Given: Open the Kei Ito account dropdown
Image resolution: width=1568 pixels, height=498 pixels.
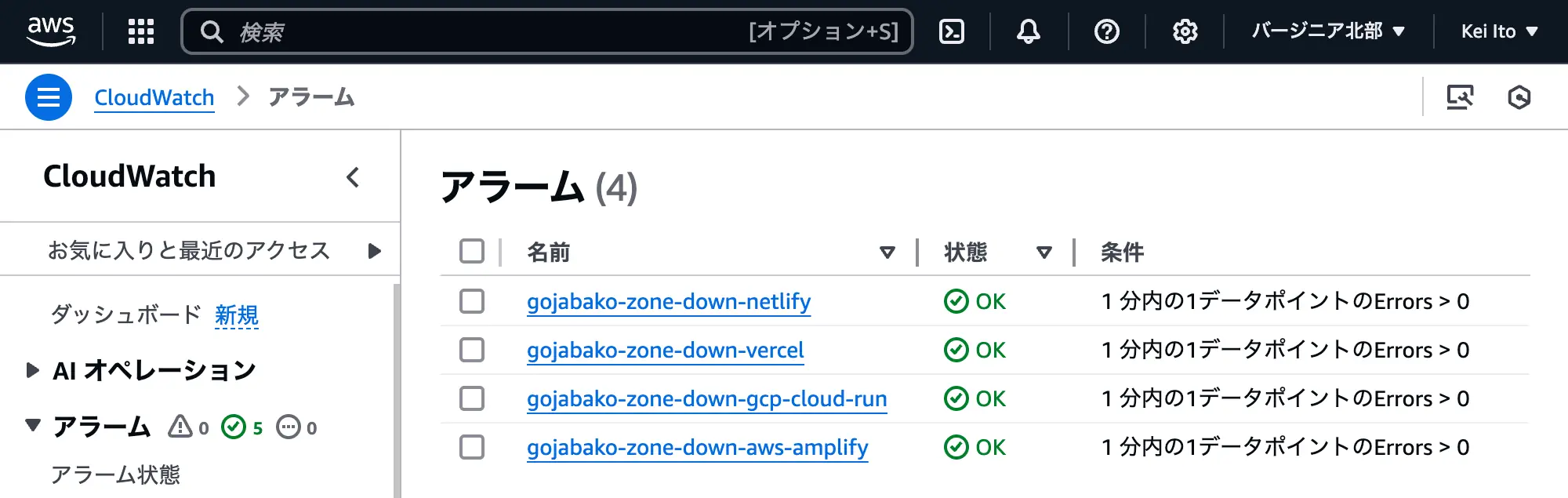Looking at the screenshot, I should [1500, 31].
